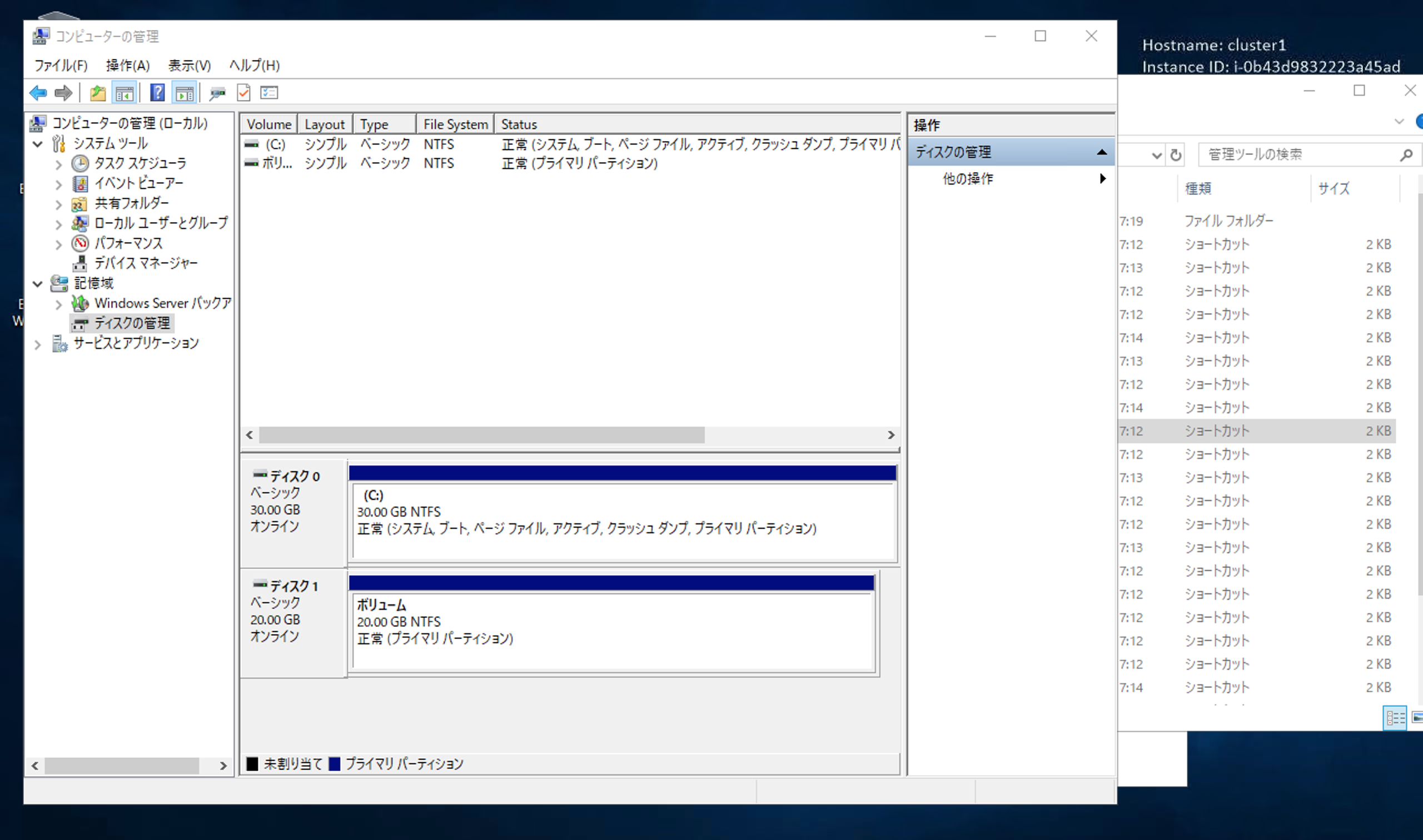Select Device Manager in the tree

coord(146,263)
